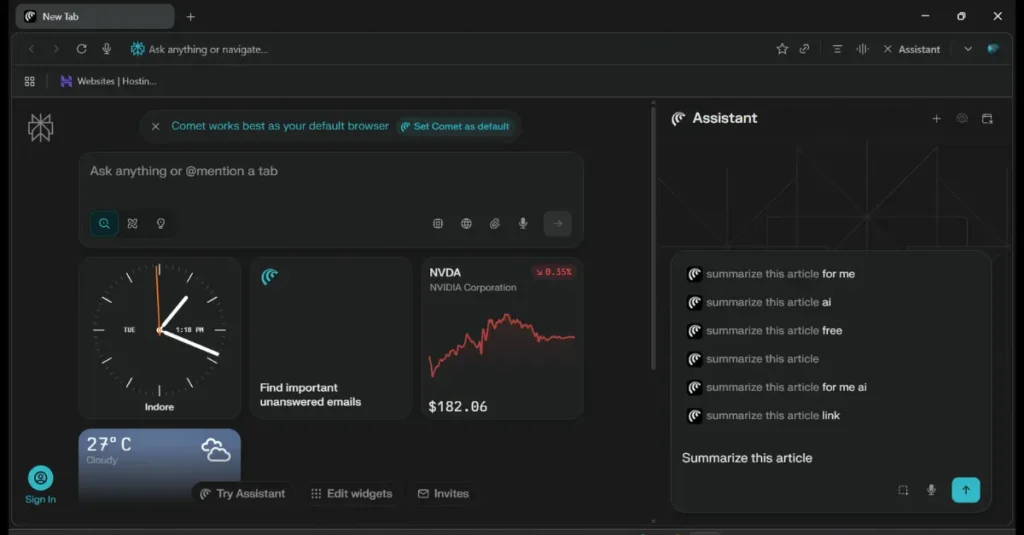
Task: Click the Sign In avatar icon
Action: (x=40, y=478)
